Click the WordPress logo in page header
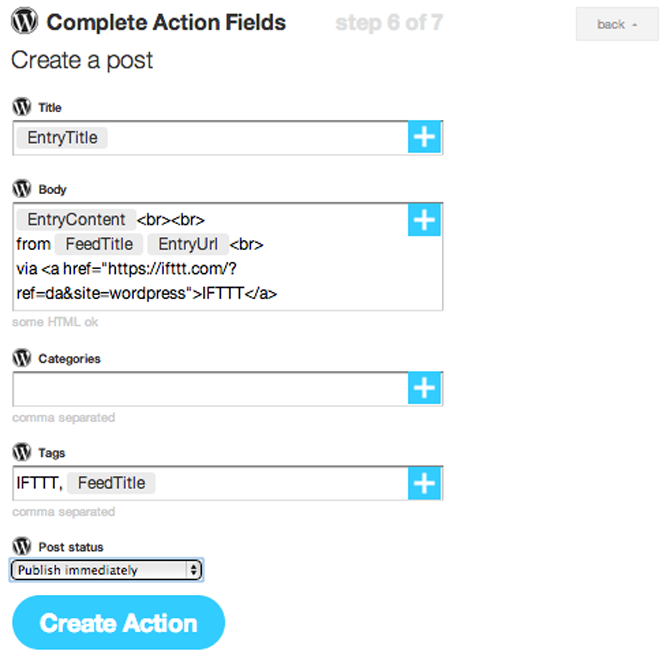This screenshot has height=662, width=670. click(x=25, y=22)
